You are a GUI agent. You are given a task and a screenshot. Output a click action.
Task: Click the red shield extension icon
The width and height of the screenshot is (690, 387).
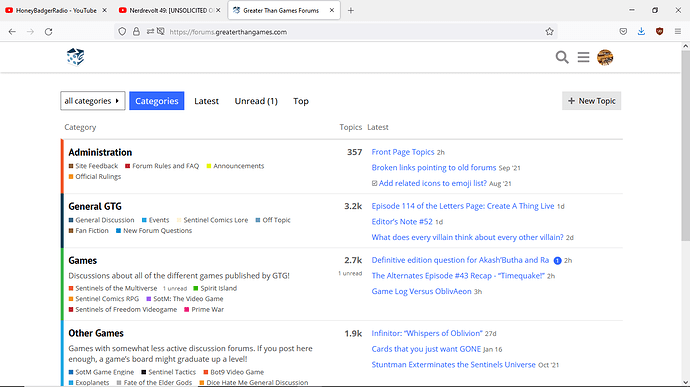tap(659, 31)
